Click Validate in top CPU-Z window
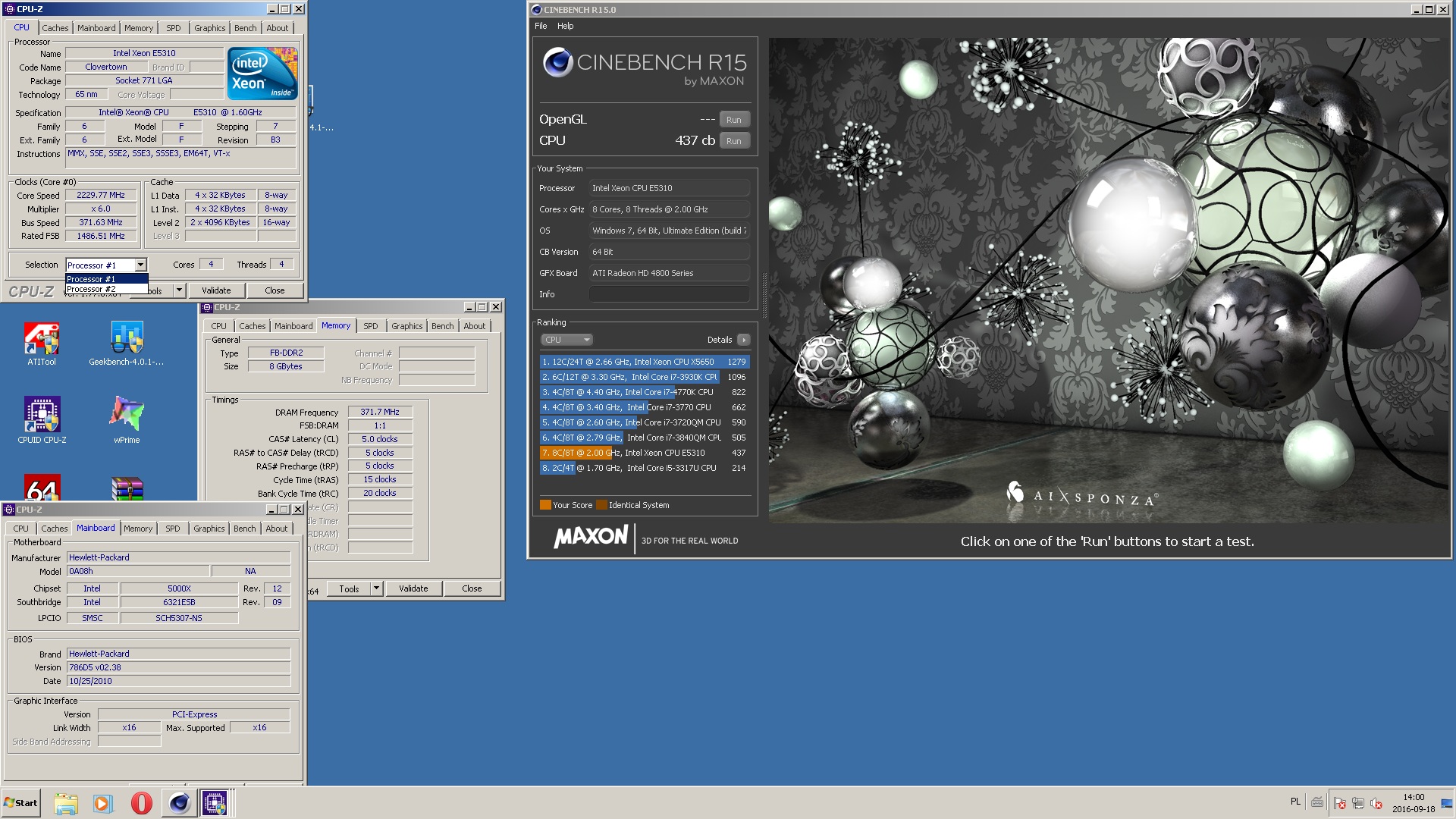Image resolution: width=1456 pixels, height=819 pixels. point(216,290)
